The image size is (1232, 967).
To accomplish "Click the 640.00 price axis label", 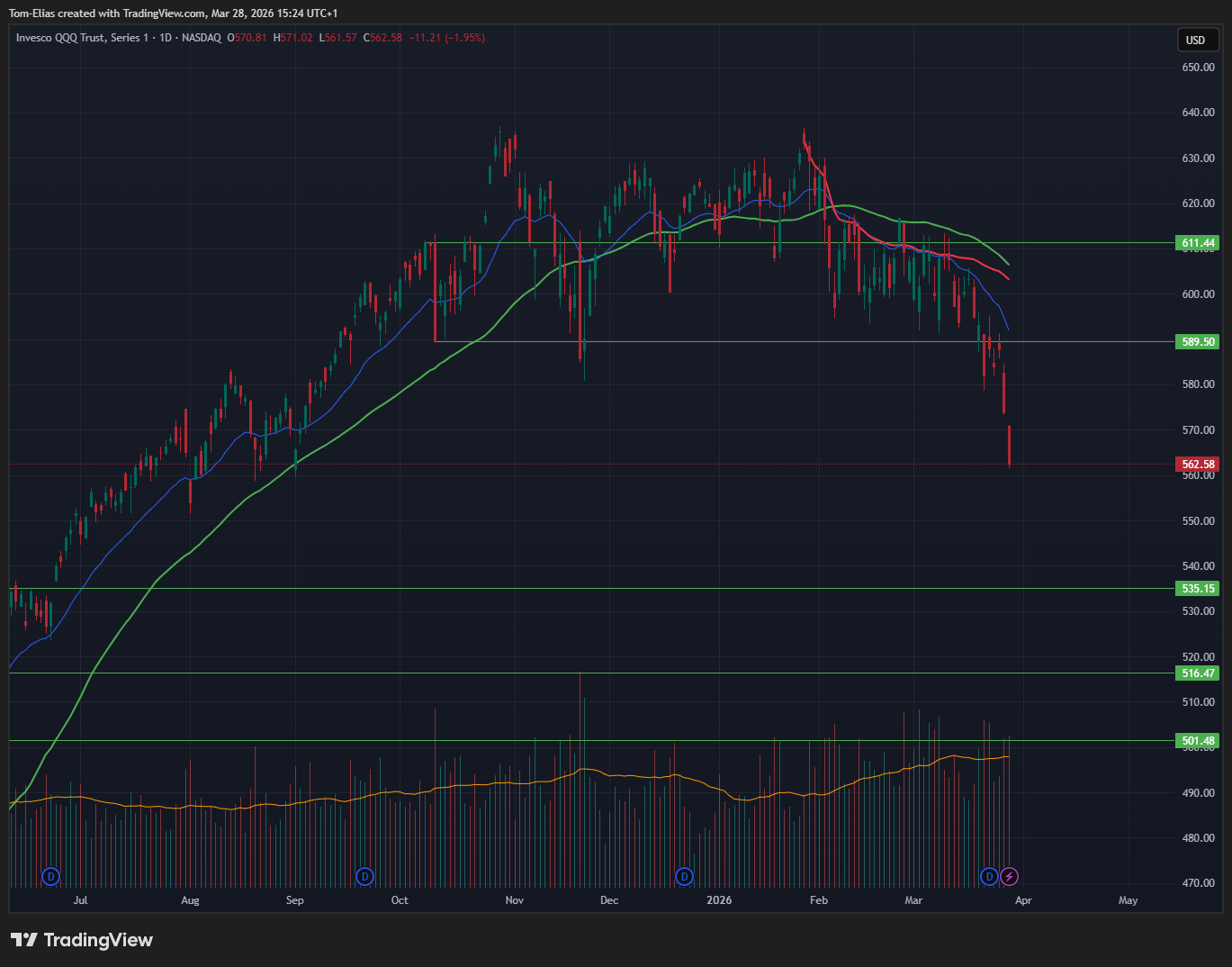I will [x=1198, y=113].
